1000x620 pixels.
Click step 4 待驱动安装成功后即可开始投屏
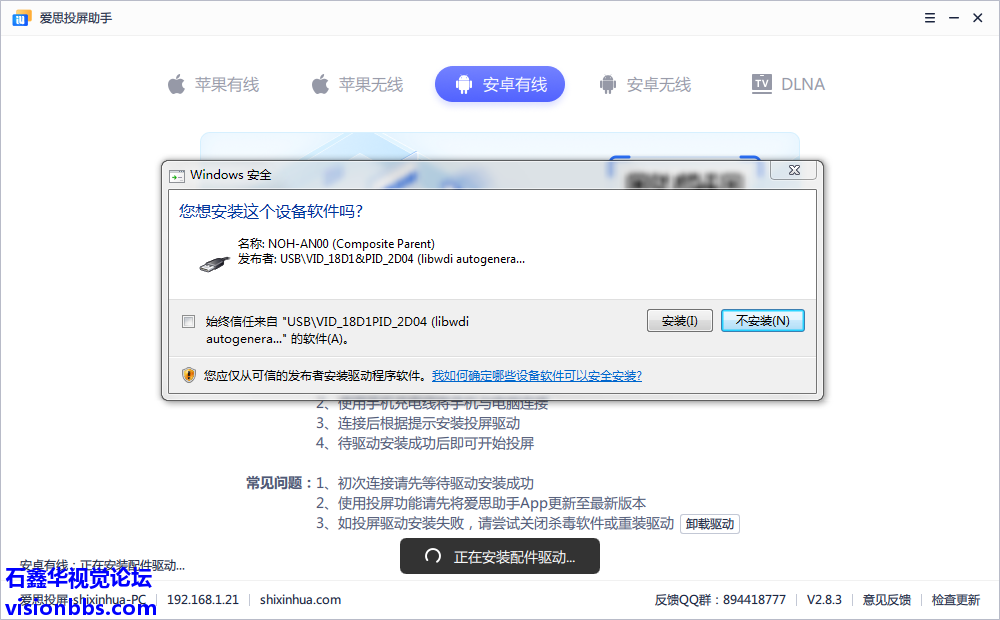(x=425, y=443)
